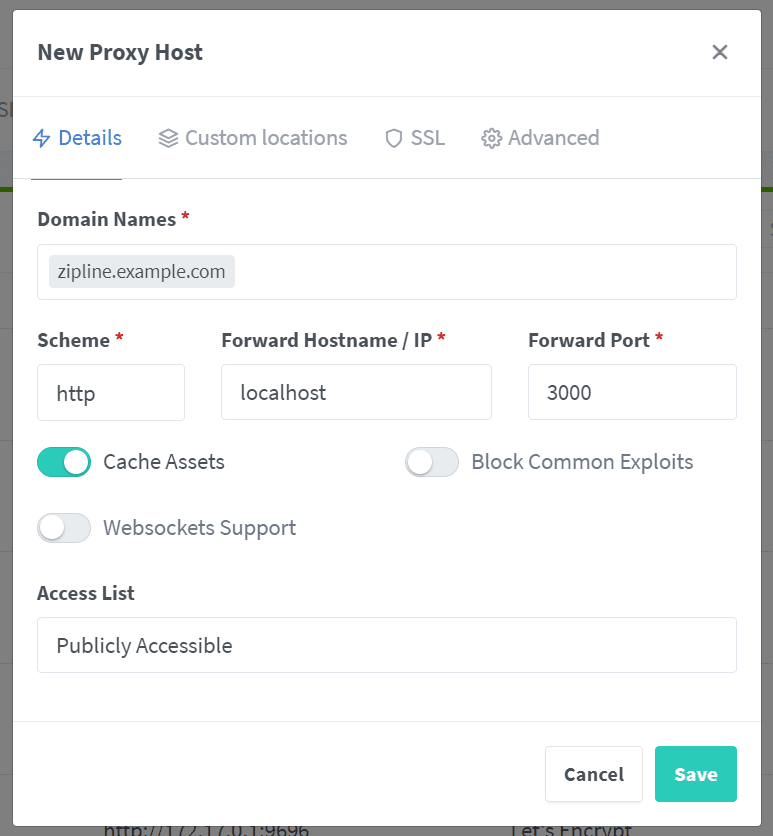This screenshot has height=836, width=773.
Task: Click the shield icon on the SSL tab
Action: [393, 138]
